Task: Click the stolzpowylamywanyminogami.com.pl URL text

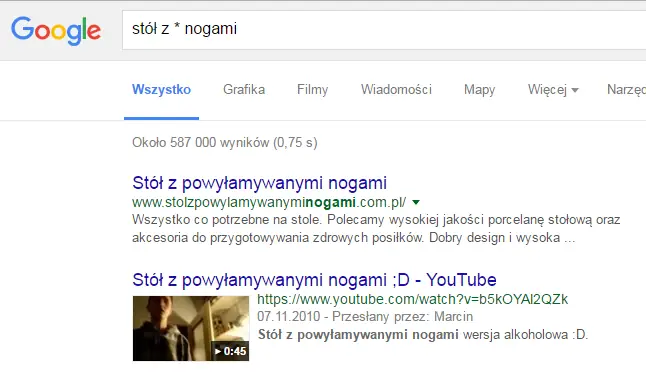Action: [x=269, y=202]
